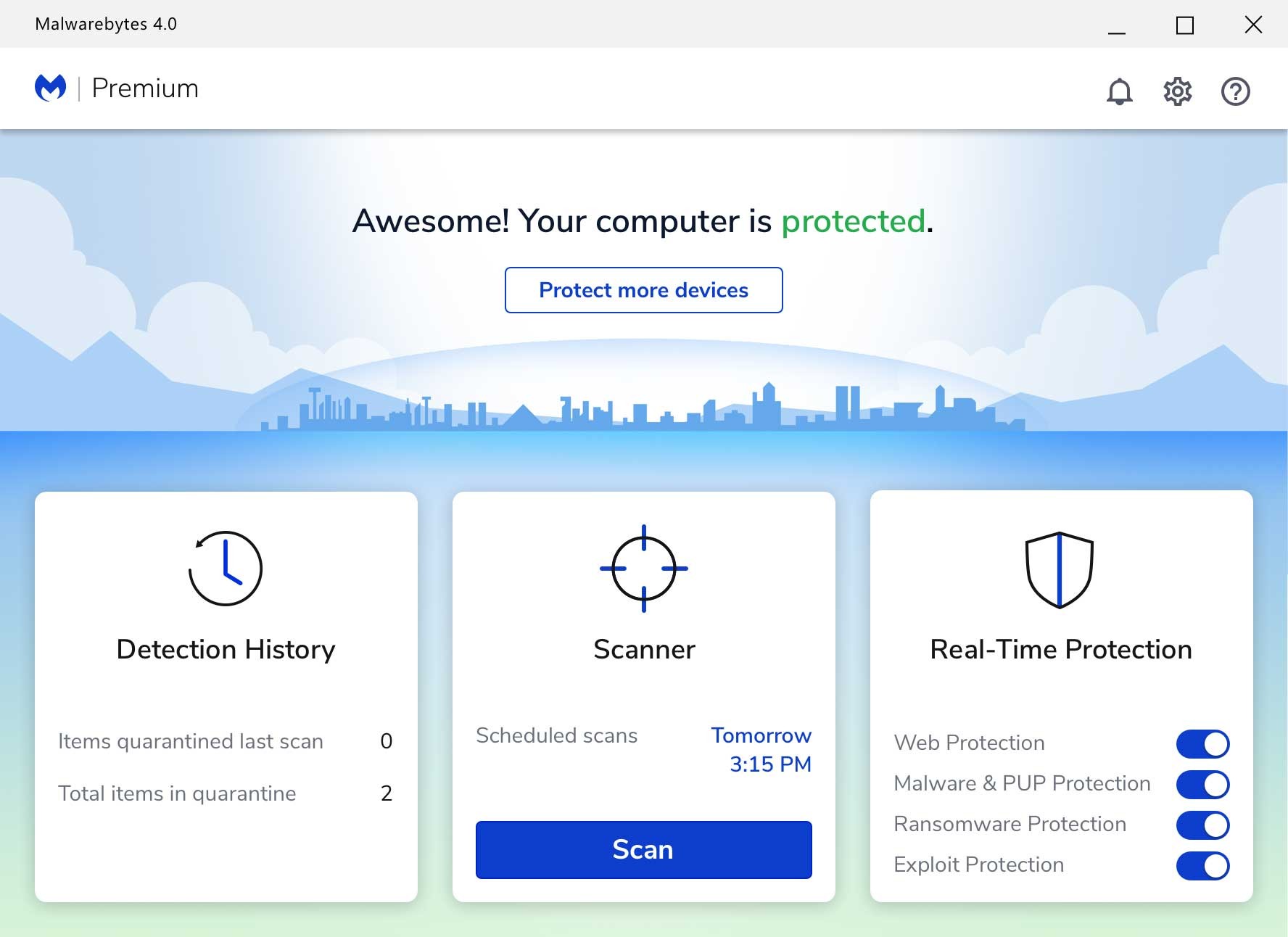Open the Real-Time Protection card
Viewport: 1288px width, 937px height.
[1060, 650]
